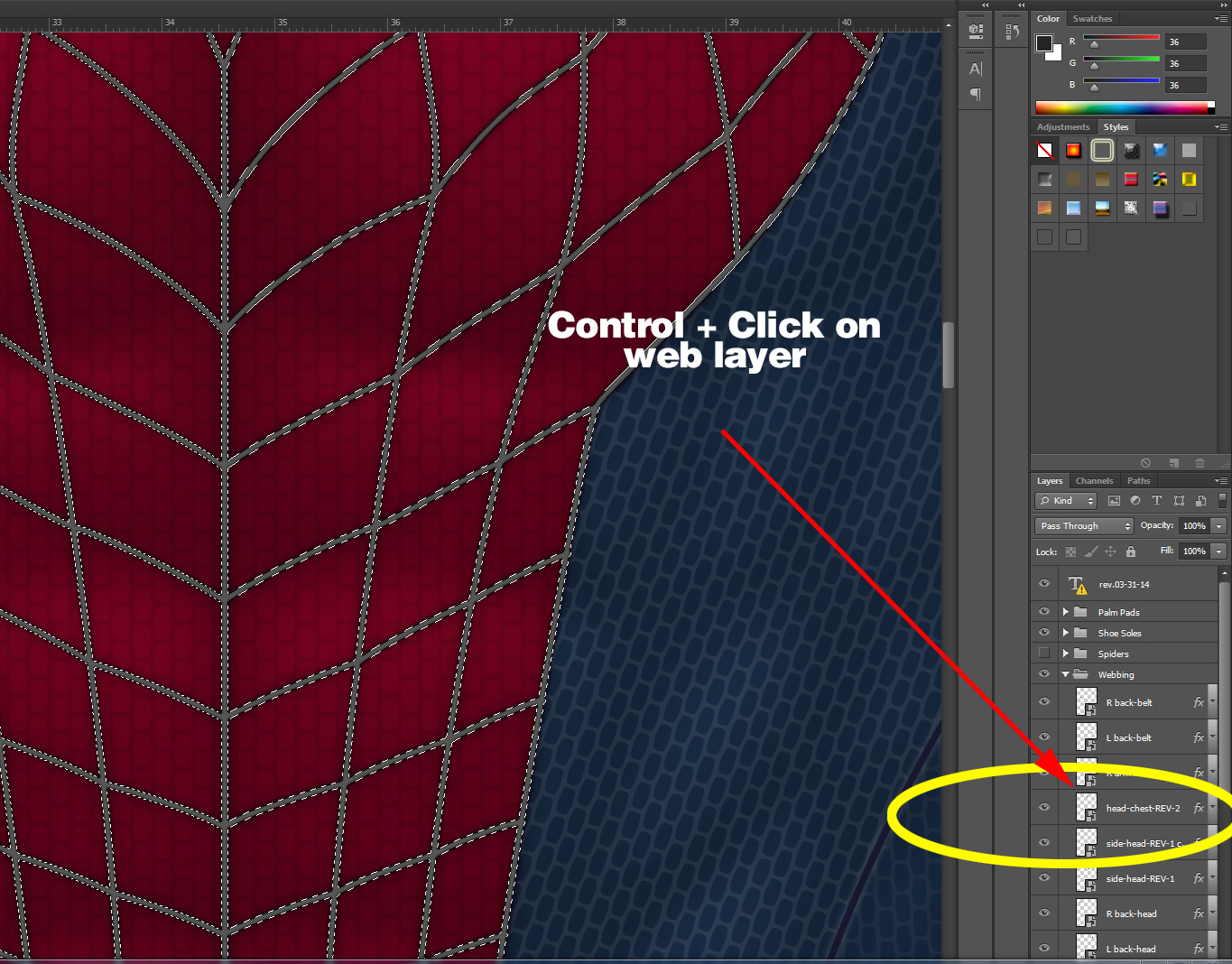Hide the Shoe Soles group
1232x964 pixels.
(x=1044, y=633)
